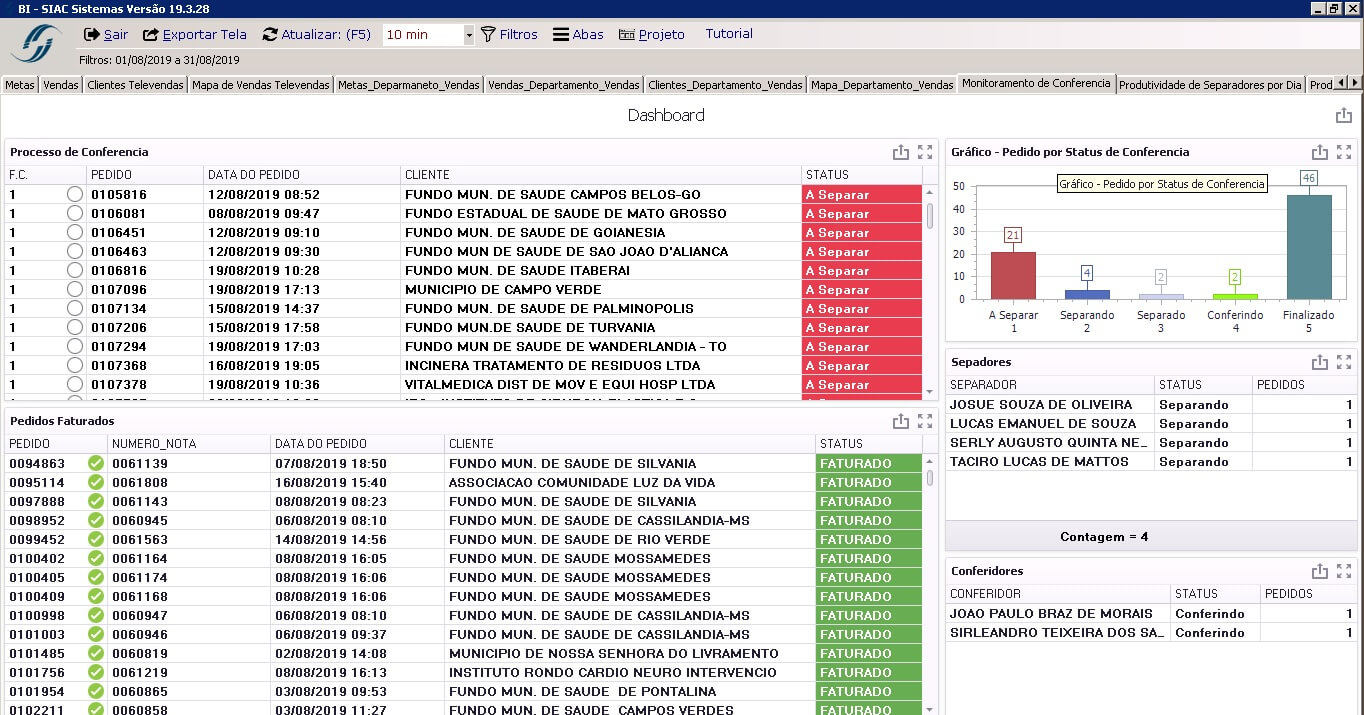The image size is (1364, 715).
Task: Open the Tutorial link
Action: point(729,34)
